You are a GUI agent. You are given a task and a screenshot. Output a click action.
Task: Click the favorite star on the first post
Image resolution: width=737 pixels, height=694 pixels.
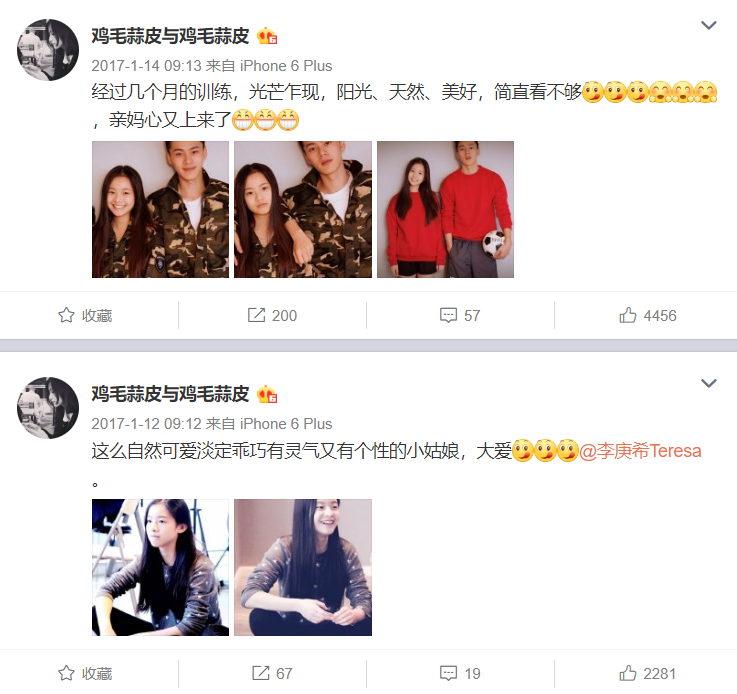(66, 315)
